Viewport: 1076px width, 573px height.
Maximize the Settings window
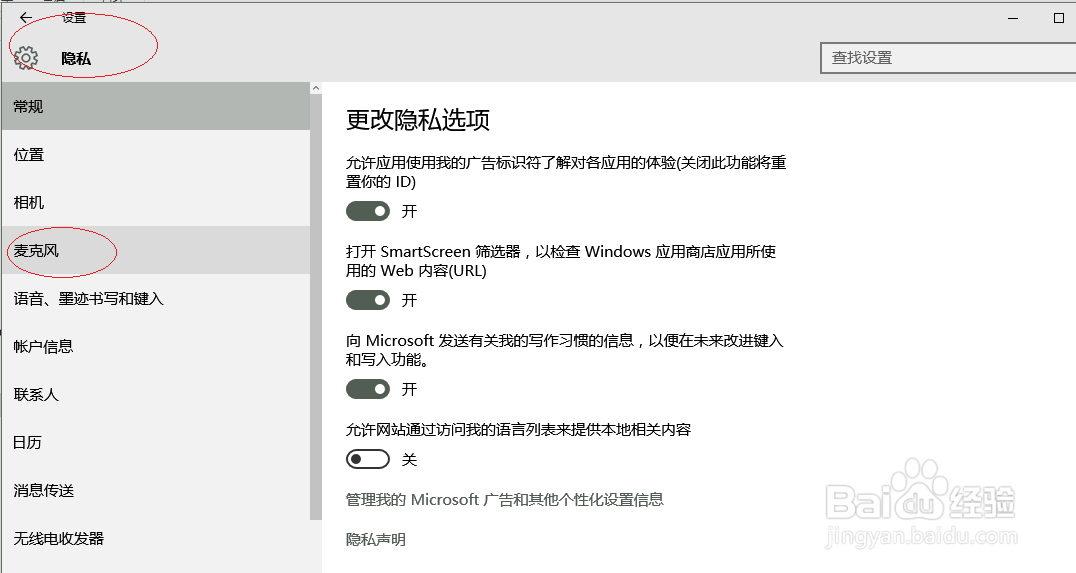[1059, 19]
